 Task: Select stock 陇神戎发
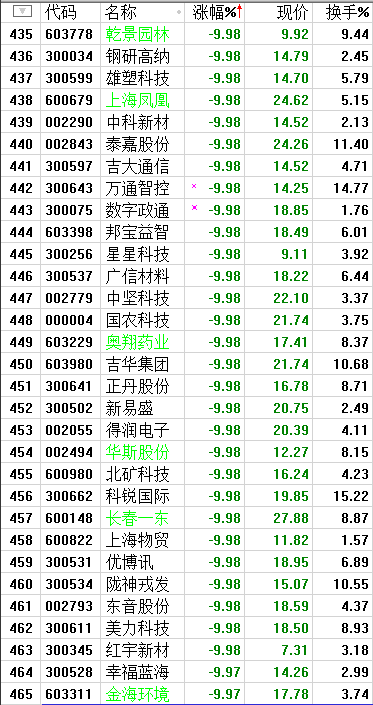click(x=138, y=585)
